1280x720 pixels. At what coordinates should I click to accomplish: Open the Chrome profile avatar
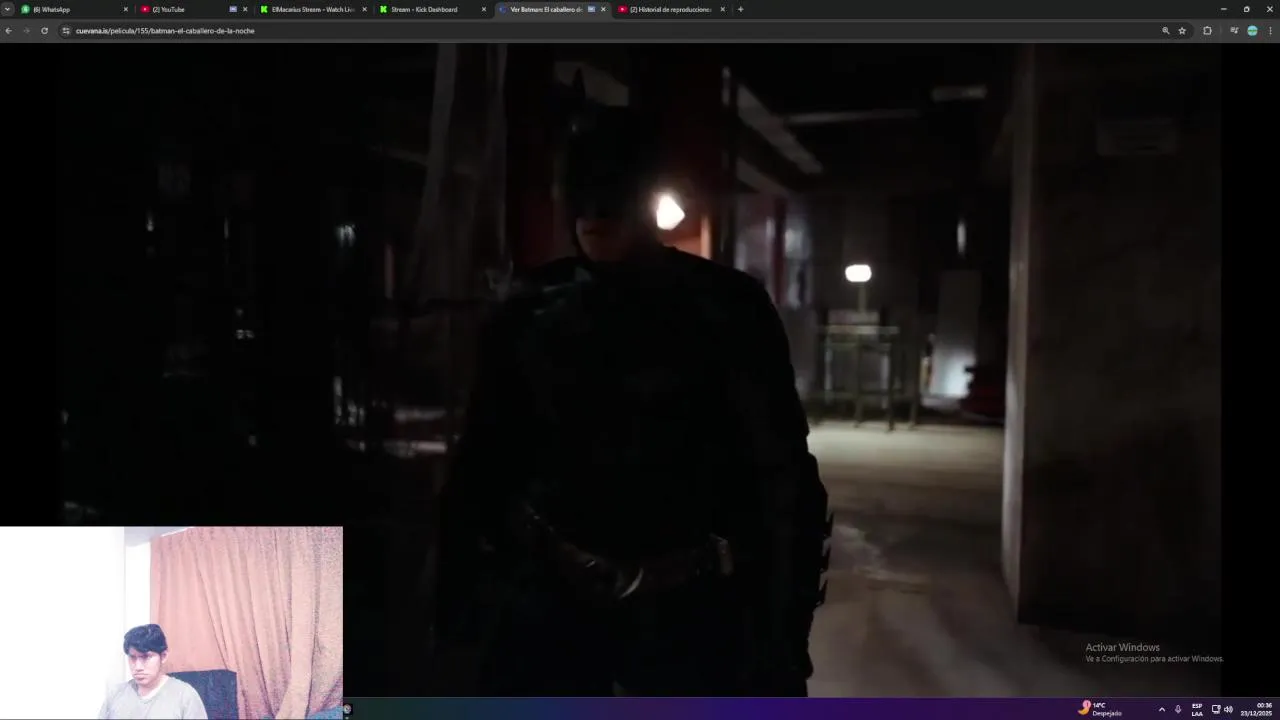(x=1252, y=31)
